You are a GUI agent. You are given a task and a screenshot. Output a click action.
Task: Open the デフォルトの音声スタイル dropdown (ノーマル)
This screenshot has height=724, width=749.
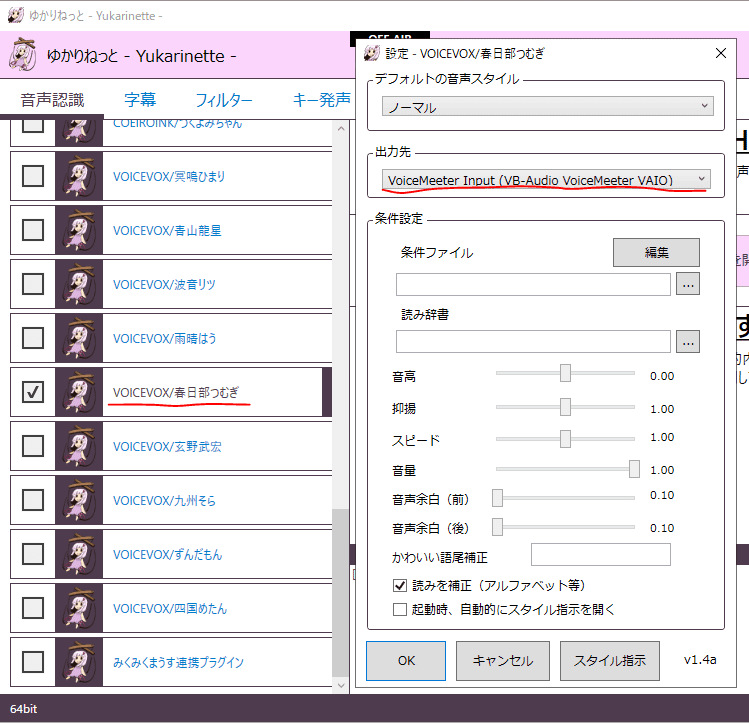point(547,106)
